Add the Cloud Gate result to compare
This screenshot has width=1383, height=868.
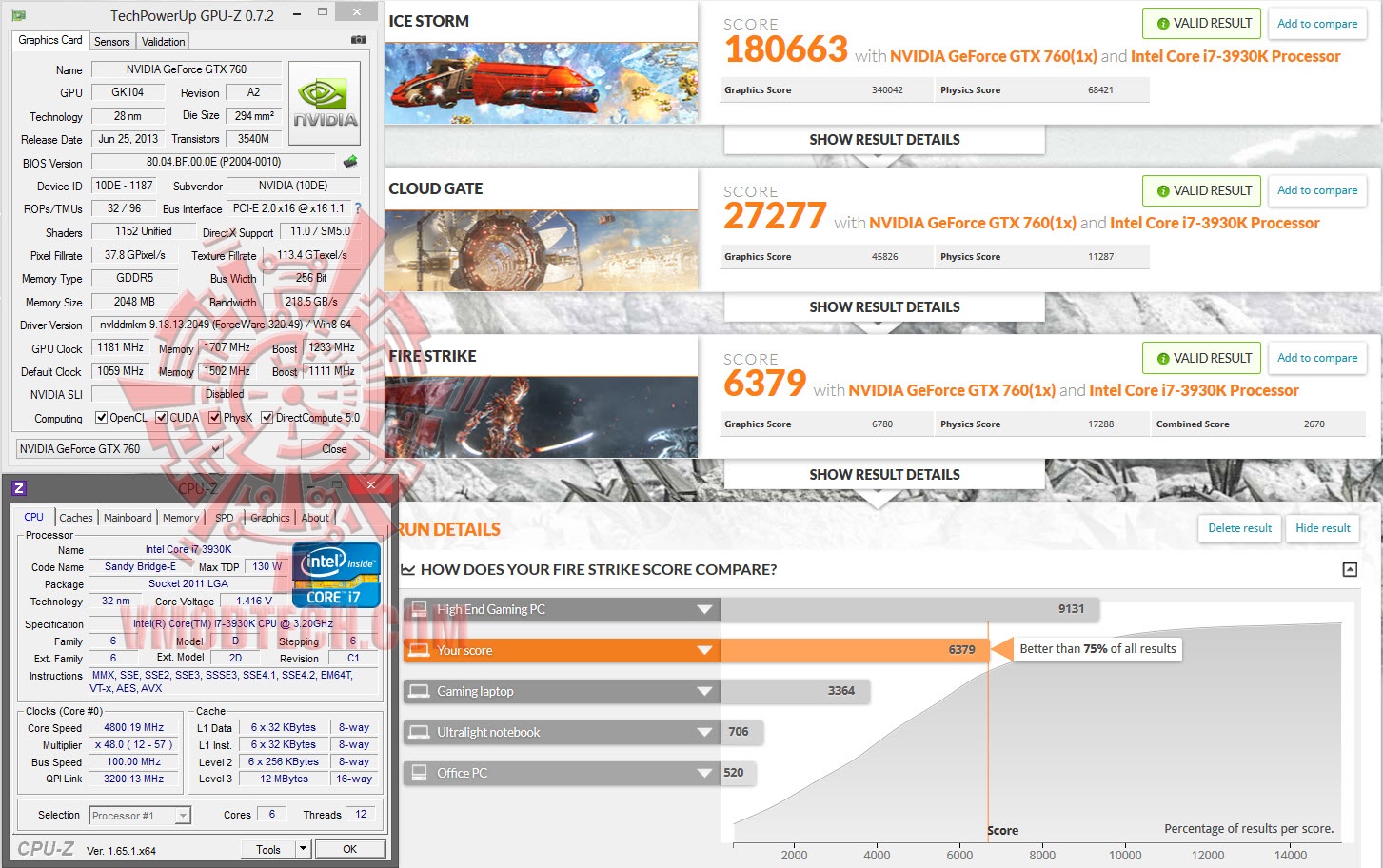(x=1317, y=190)
